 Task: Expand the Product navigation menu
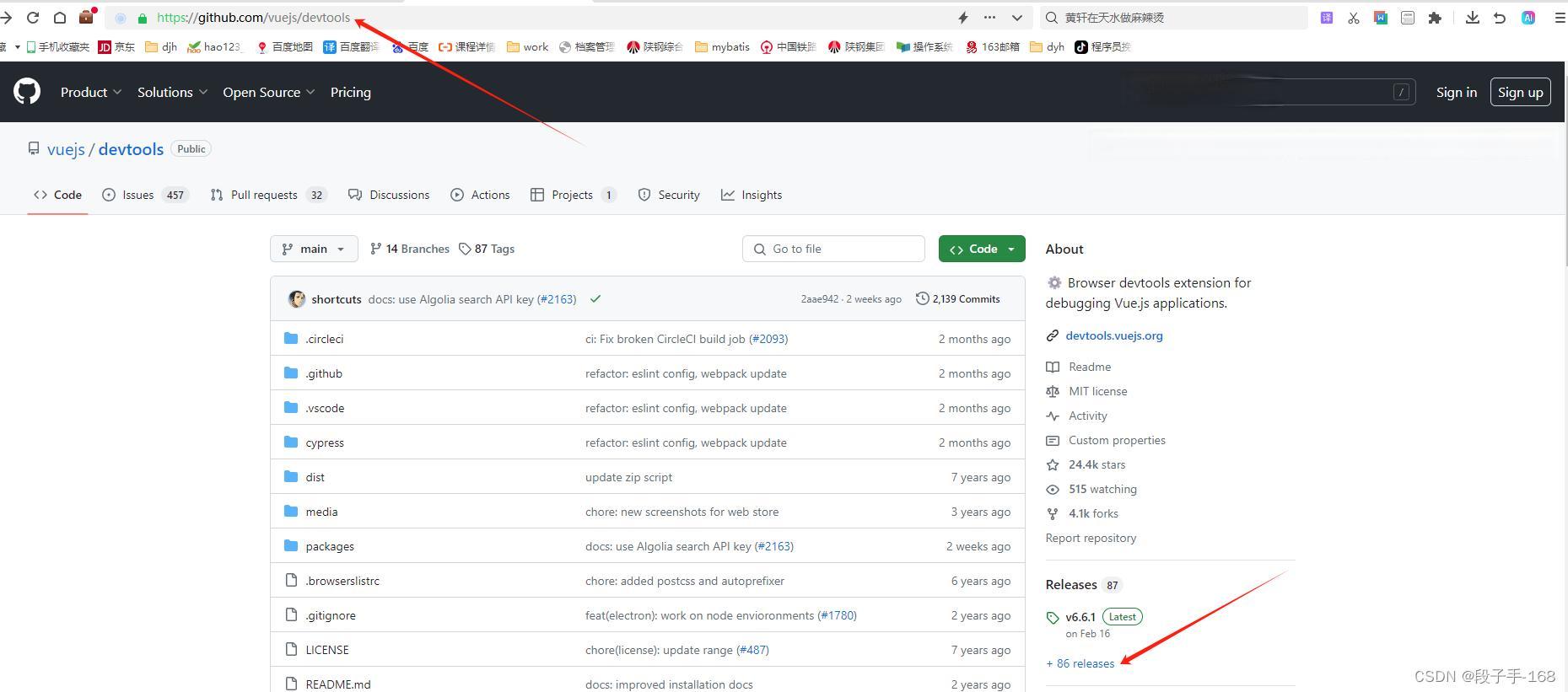(x=91, y=92)
